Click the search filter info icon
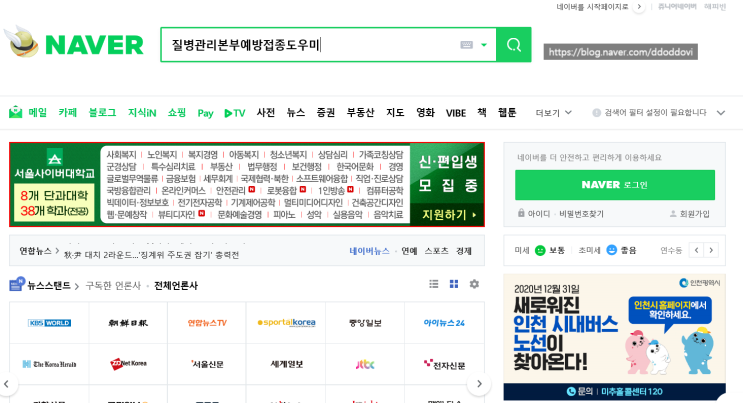This screenshot has width=743, height=403. pyautogui.click(x=597, y=112)
